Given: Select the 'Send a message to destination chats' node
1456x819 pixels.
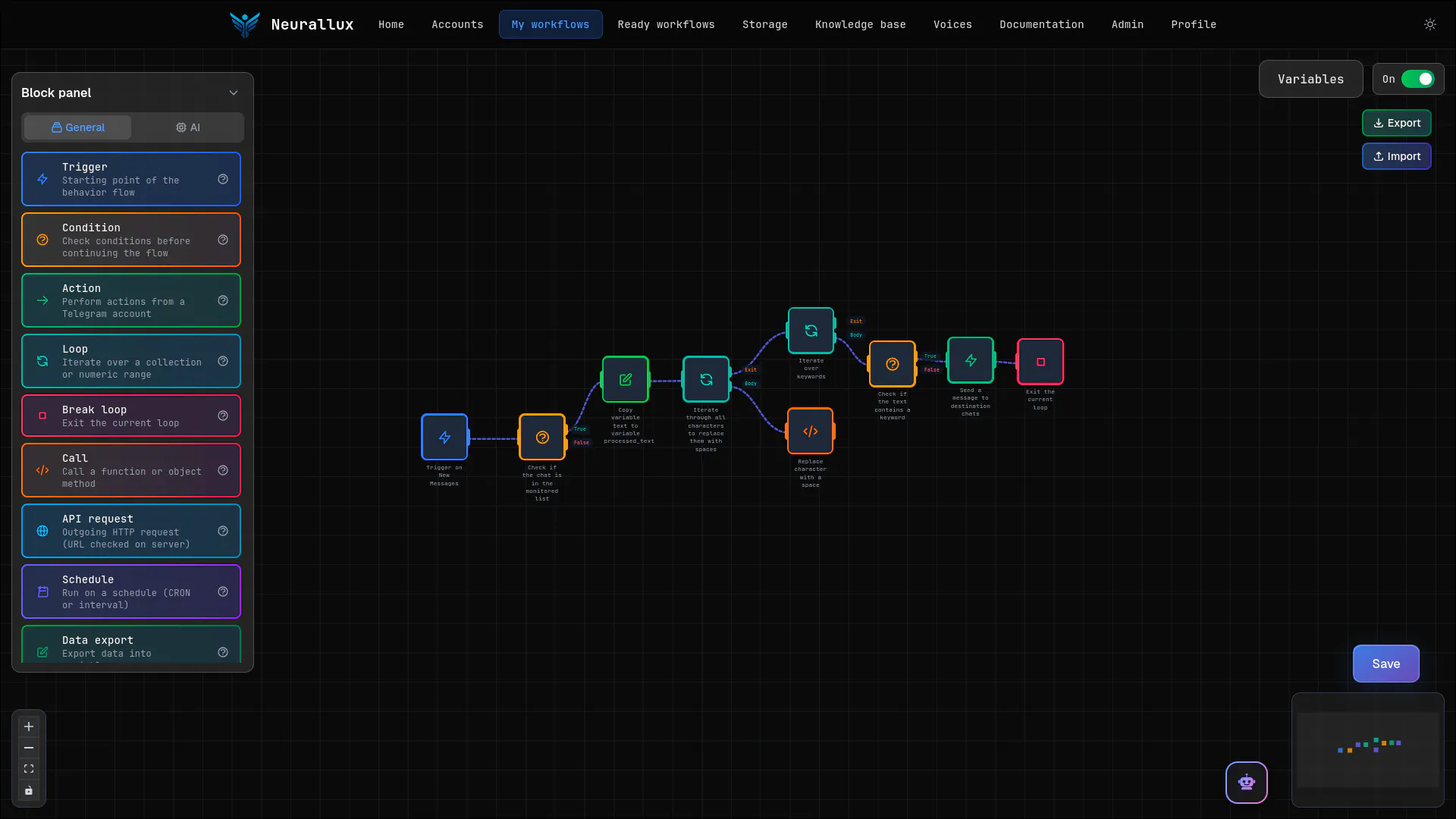Looking at the screenshot, I should (x=971, y=360).
